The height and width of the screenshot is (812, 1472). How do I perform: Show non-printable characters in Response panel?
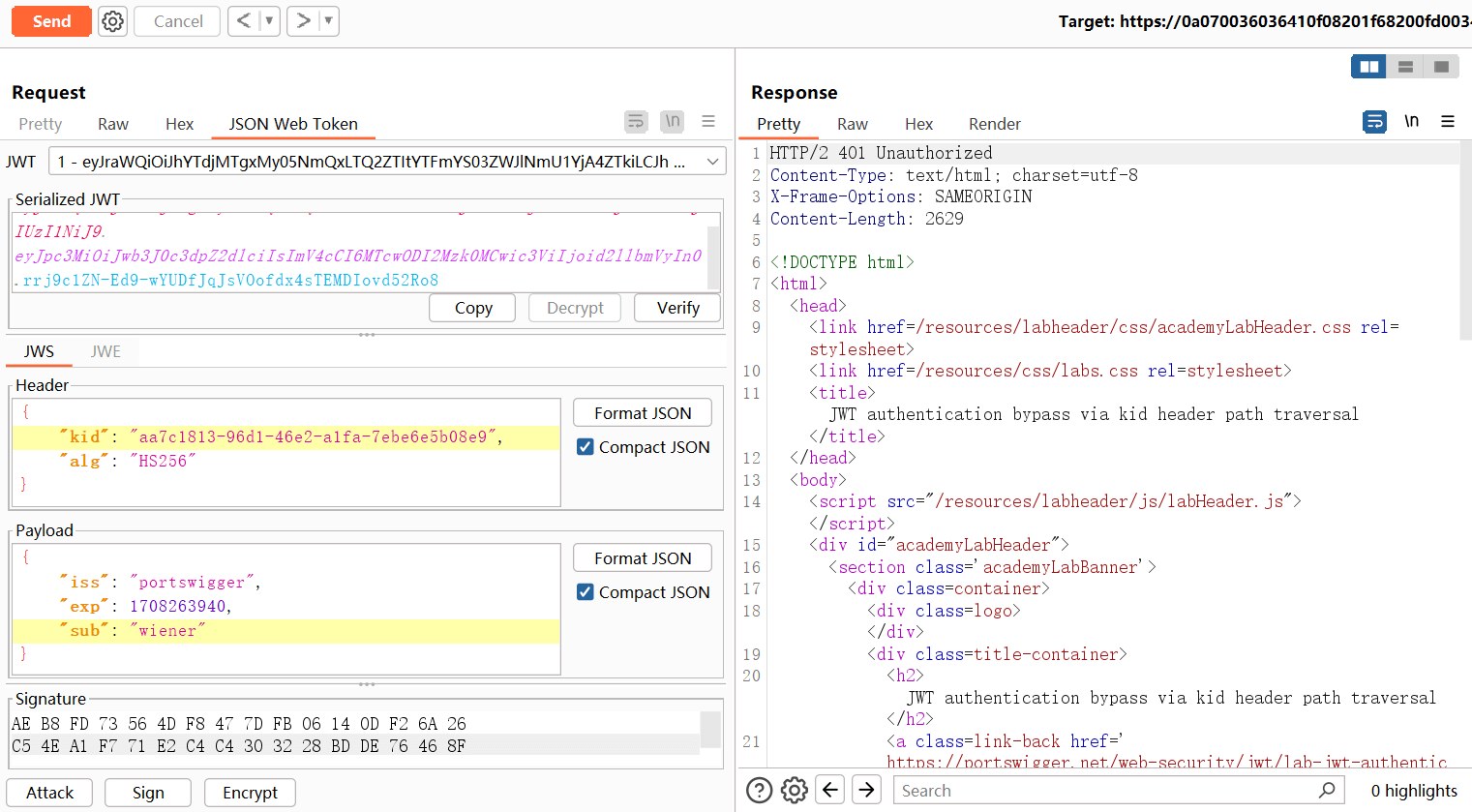tap(1411, 122)
